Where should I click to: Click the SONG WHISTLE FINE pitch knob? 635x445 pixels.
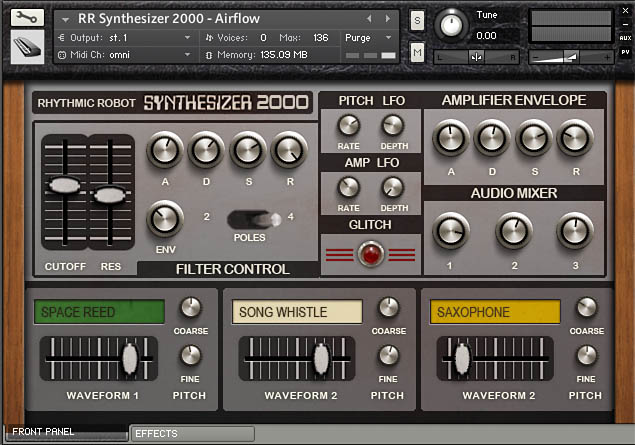point(388,356)
